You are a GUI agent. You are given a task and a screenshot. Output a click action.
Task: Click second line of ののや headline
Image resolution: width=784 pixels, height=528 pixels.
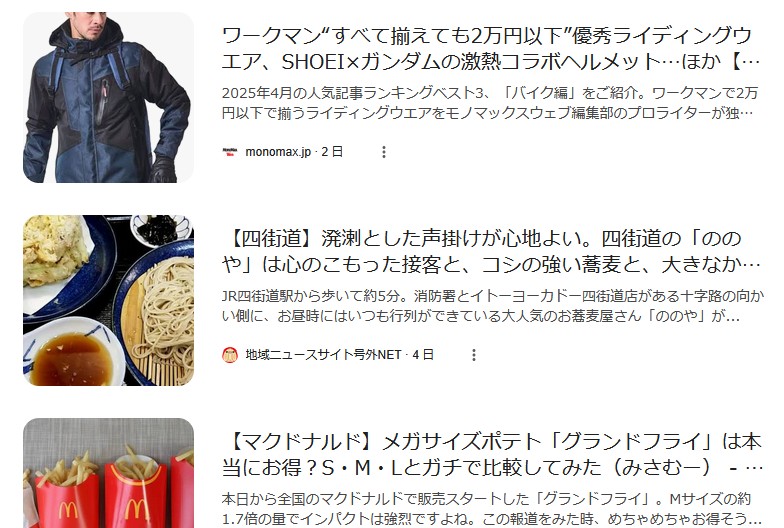click(491, 265)
